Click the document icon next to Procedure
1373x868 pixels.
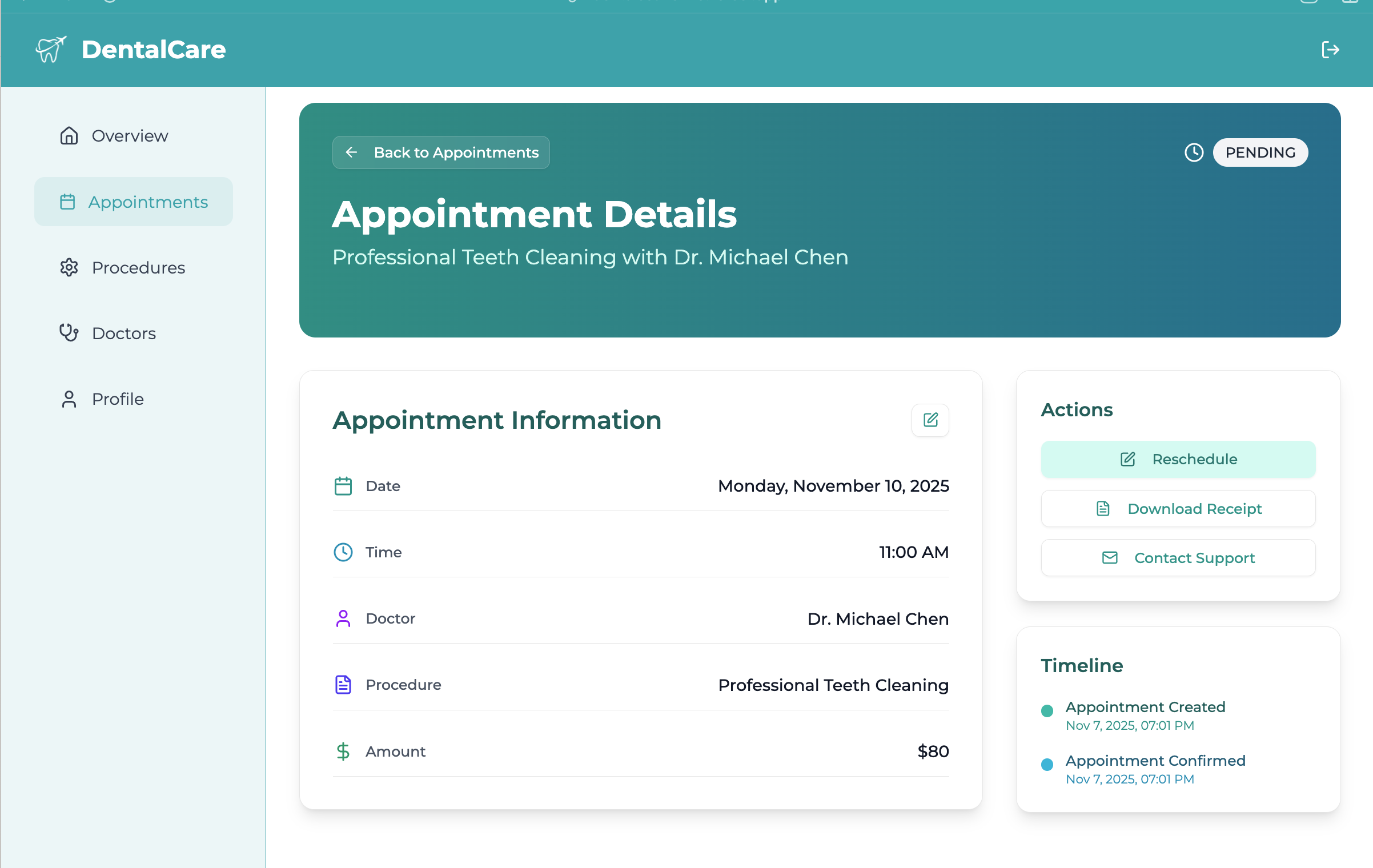coord(343,684)
